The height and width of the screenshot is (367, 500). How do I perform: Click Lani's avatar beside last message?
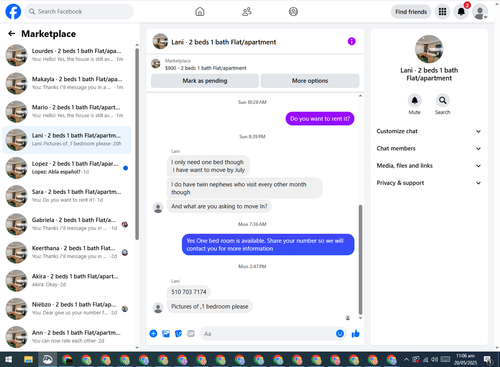click(158, 308)
